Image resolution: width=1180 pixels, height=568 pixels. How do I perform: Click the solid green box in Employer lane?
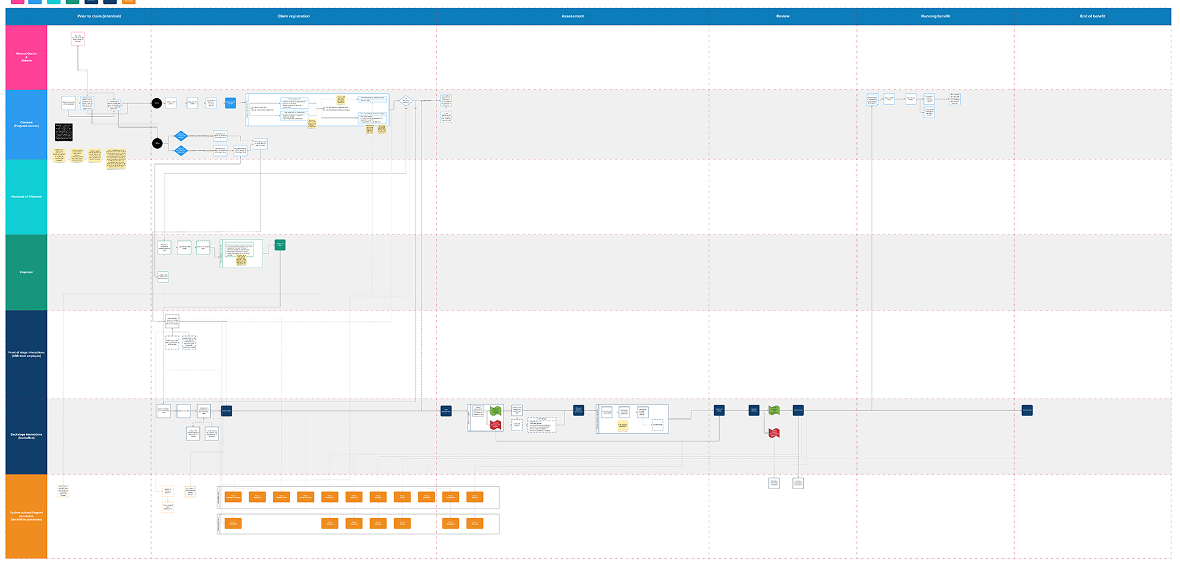(280, 245)
